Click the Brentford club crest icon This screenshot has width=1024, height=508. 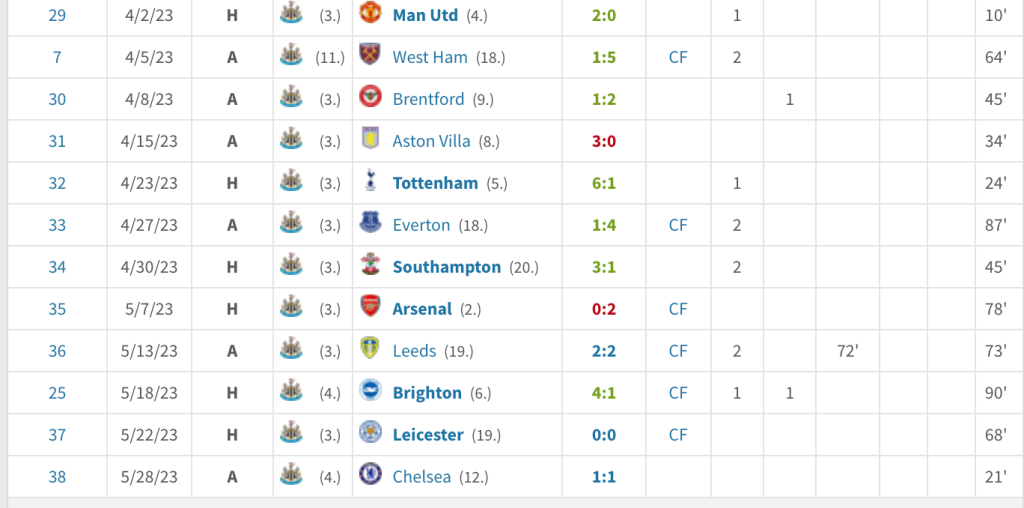coord(370,98)
